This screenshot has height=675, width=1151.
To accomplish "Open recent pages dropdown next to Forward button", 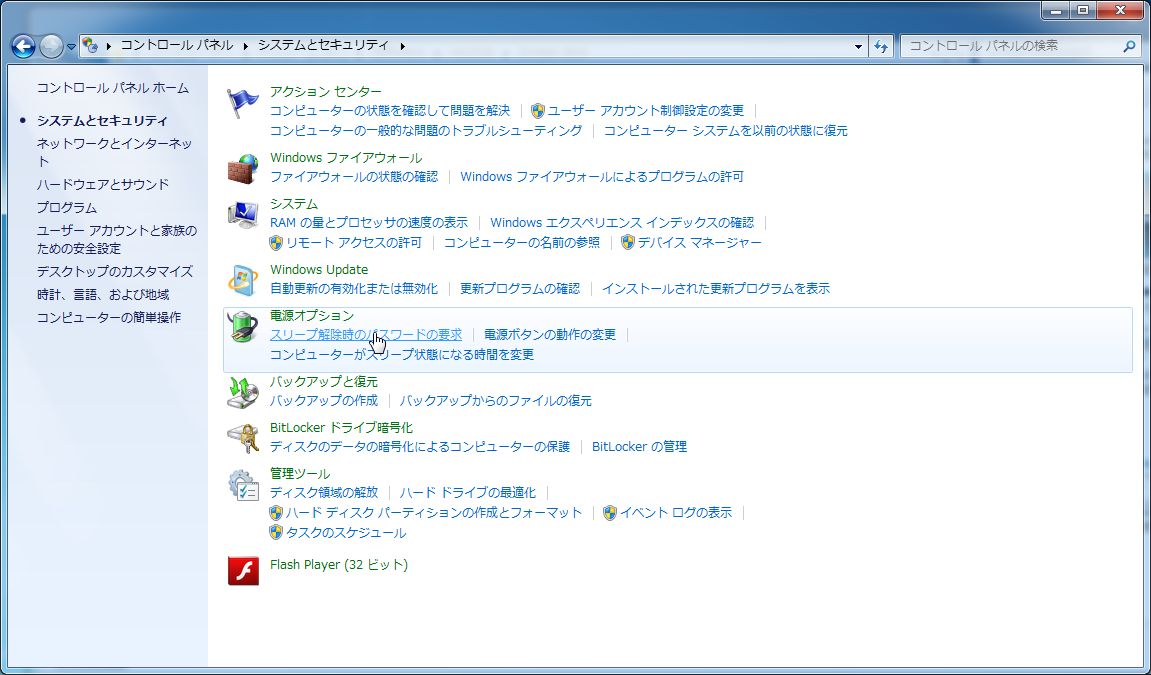I will click(x=71, y=46).
